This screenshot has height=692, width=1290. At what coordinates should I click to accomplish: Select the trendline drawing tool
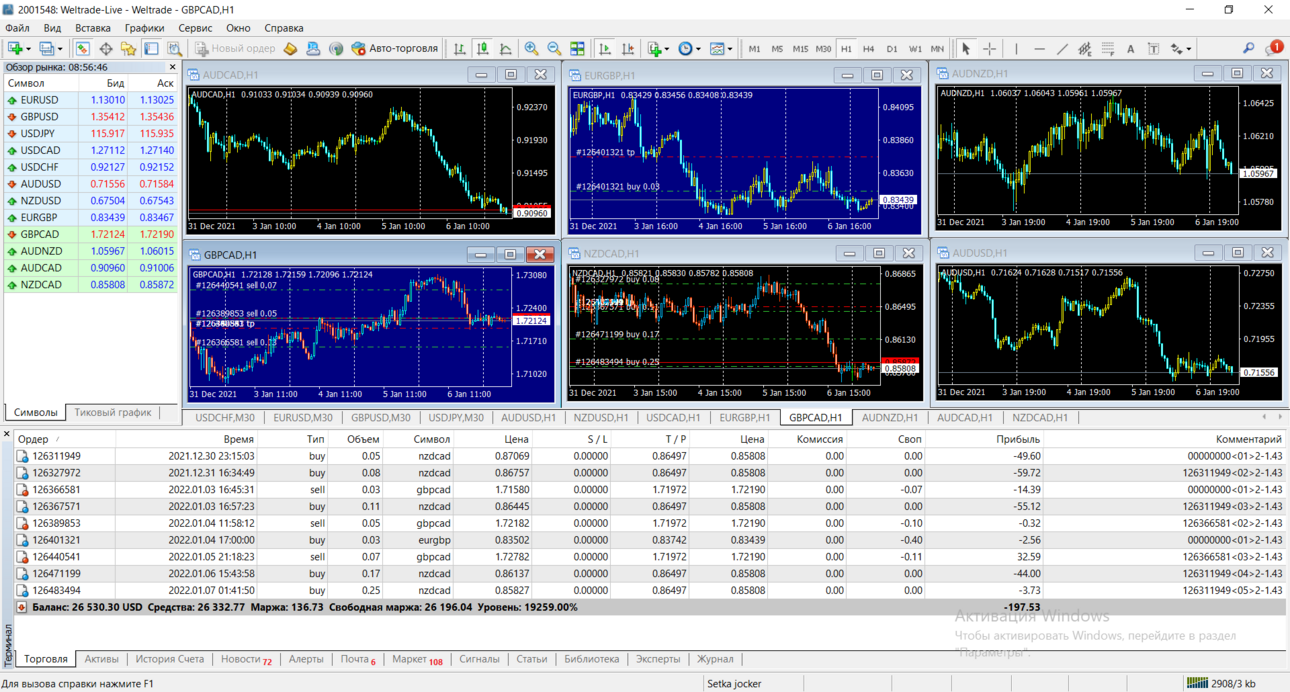tap(1062, 48)
